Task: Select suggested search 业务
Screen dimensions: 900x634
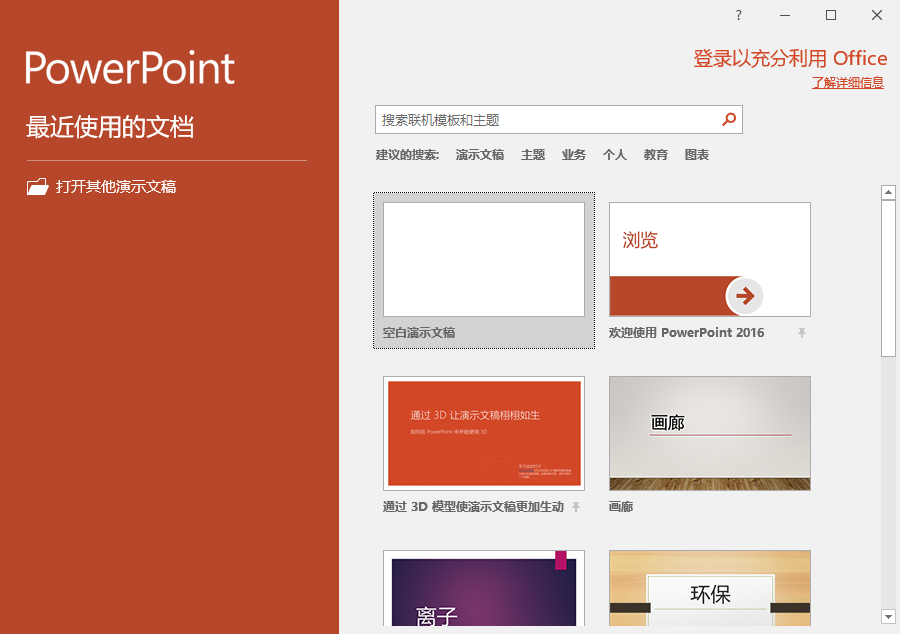Action: click(x=573, y=155)
